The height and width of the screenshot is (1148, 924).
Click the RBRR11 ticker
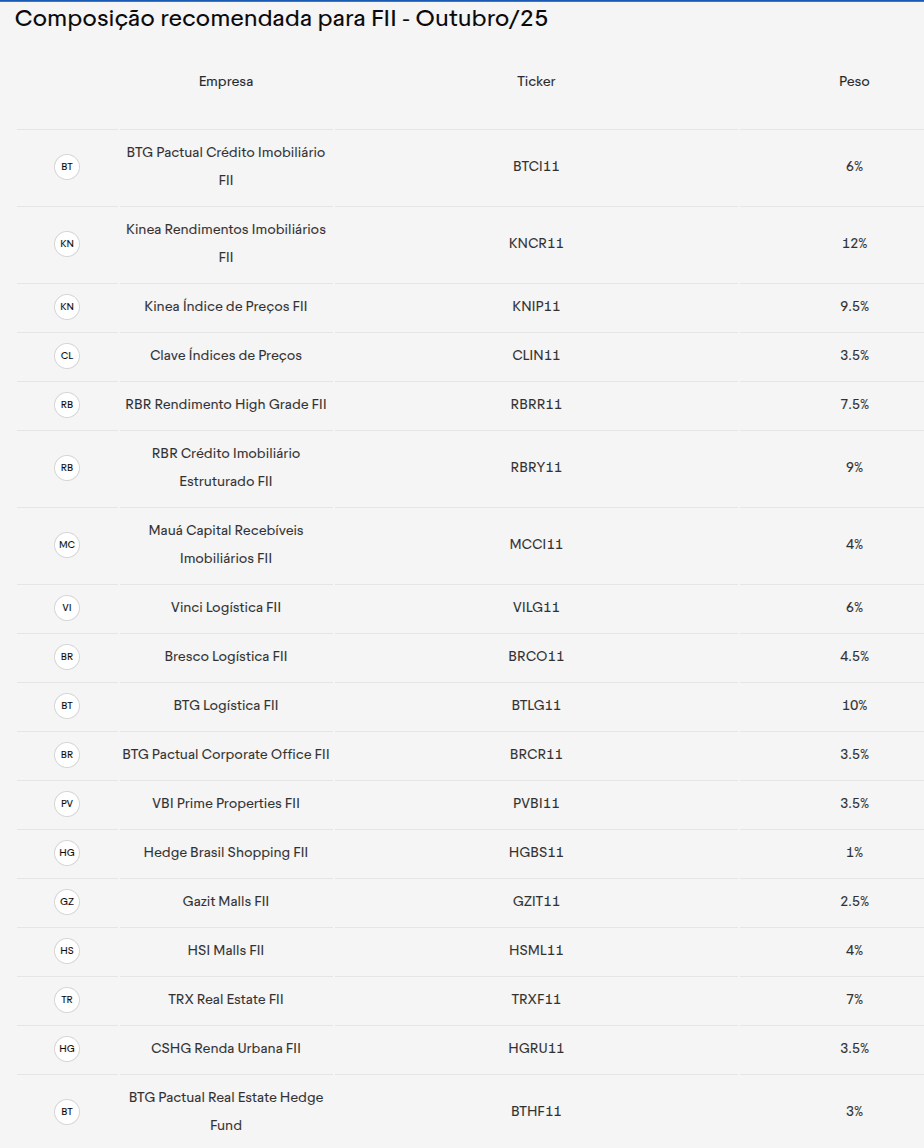tap(536, 405)
